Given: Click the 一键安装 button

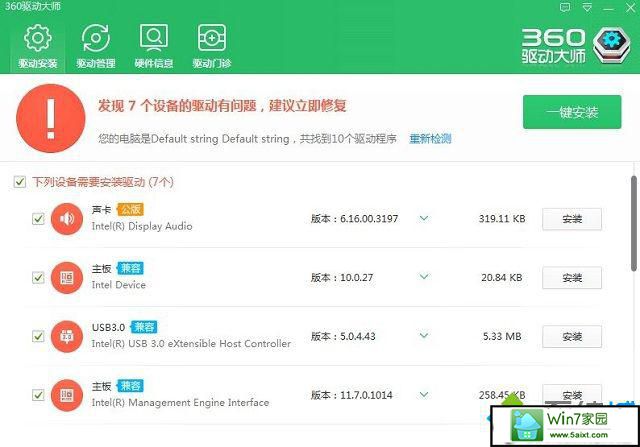Looking at the screenshot, I should pyautogui.click(x=572, y=112).
